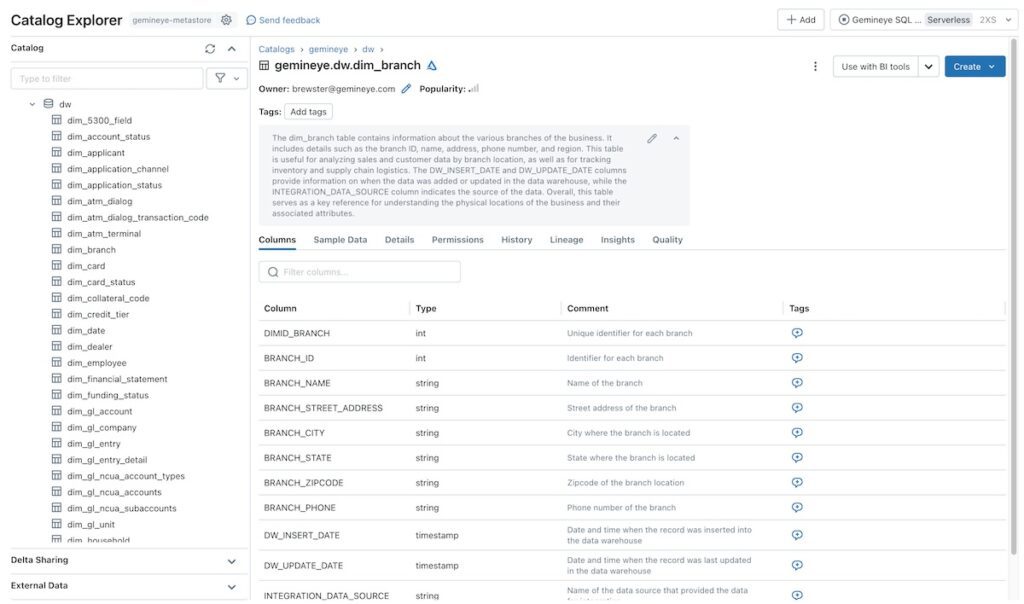
Task: Open the filter icon in the Catalog sidebar
Action: [218, 76]
